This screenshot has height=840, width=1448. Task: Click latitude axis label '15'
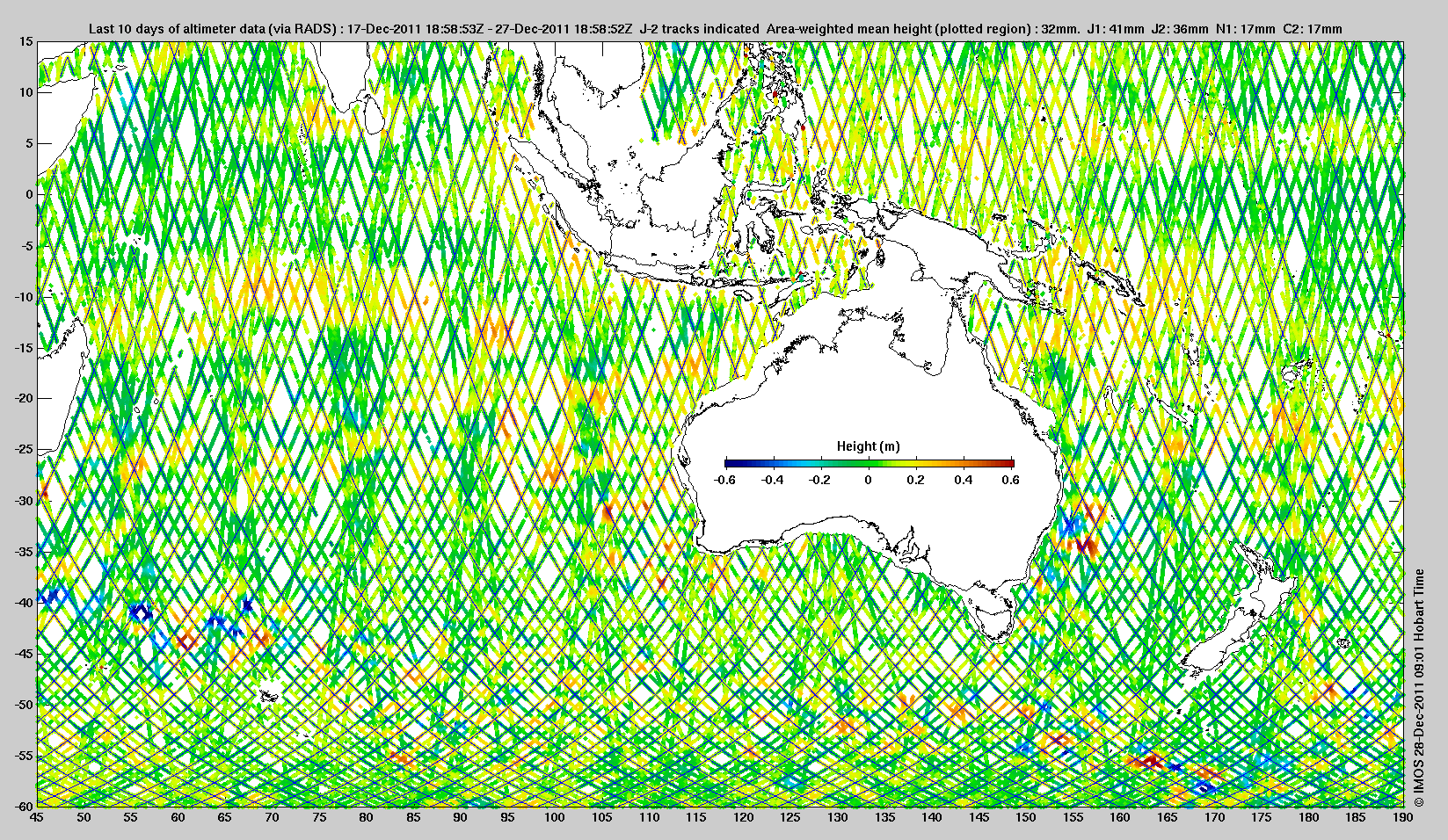(x=26, y=41)
